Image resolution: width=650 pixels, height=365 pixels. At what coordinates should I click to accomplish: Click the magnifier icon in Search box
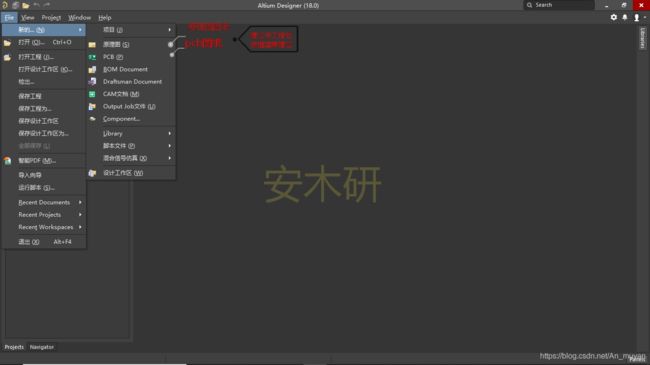[x=529, y=5]
